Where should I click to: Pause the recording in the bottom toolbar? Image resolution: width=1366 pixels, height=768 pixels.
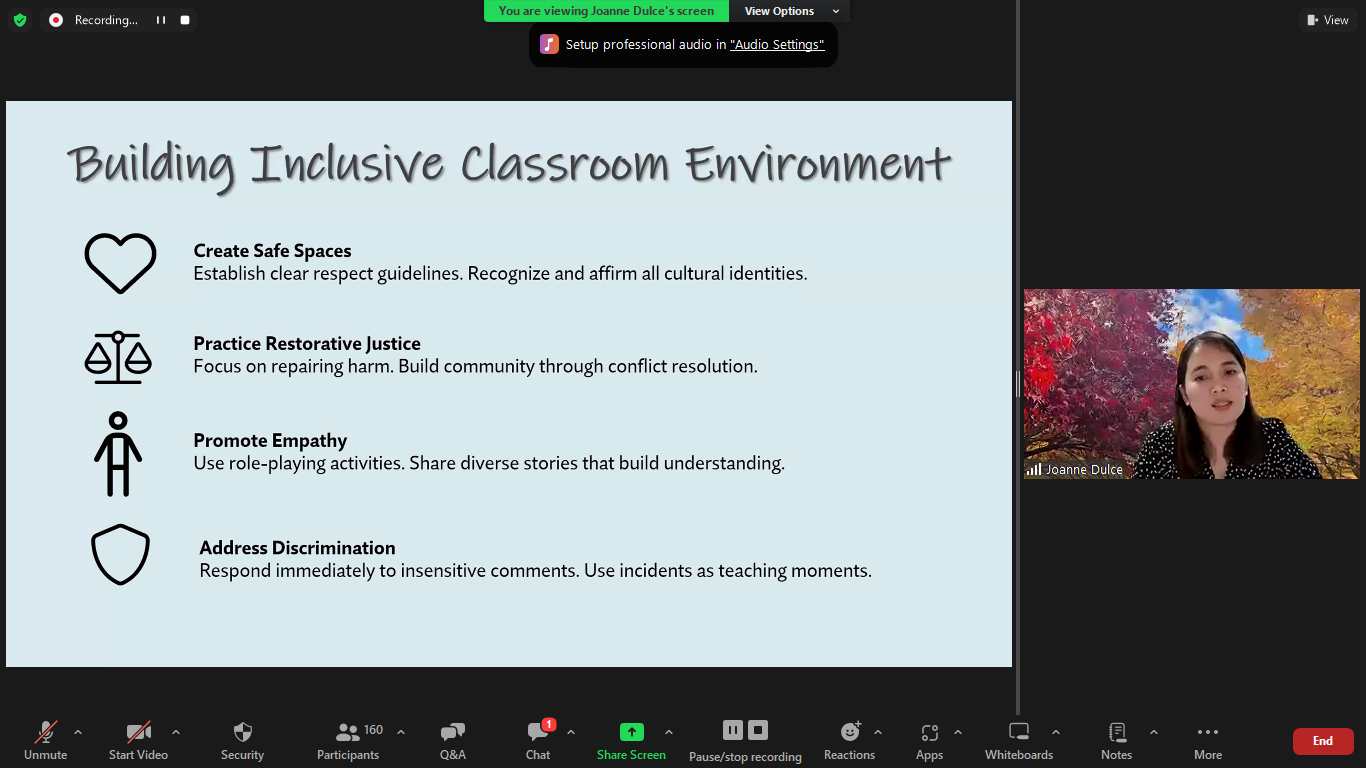(733, 730)
